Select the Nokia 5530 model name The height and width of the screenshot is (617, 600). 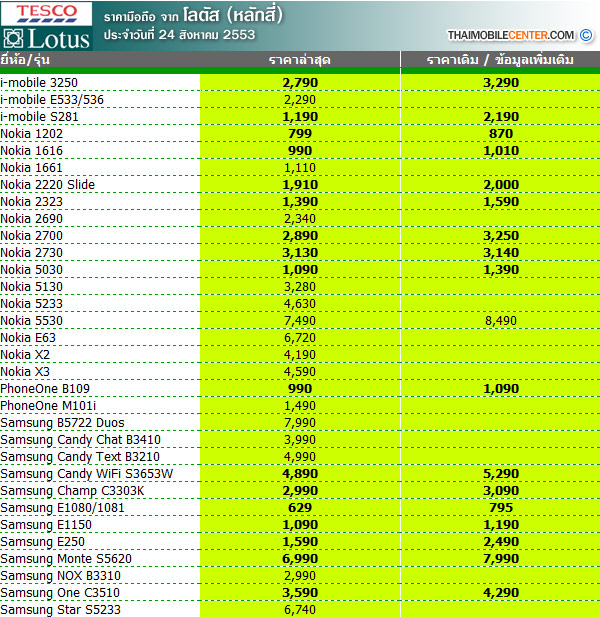pos(31,321)
